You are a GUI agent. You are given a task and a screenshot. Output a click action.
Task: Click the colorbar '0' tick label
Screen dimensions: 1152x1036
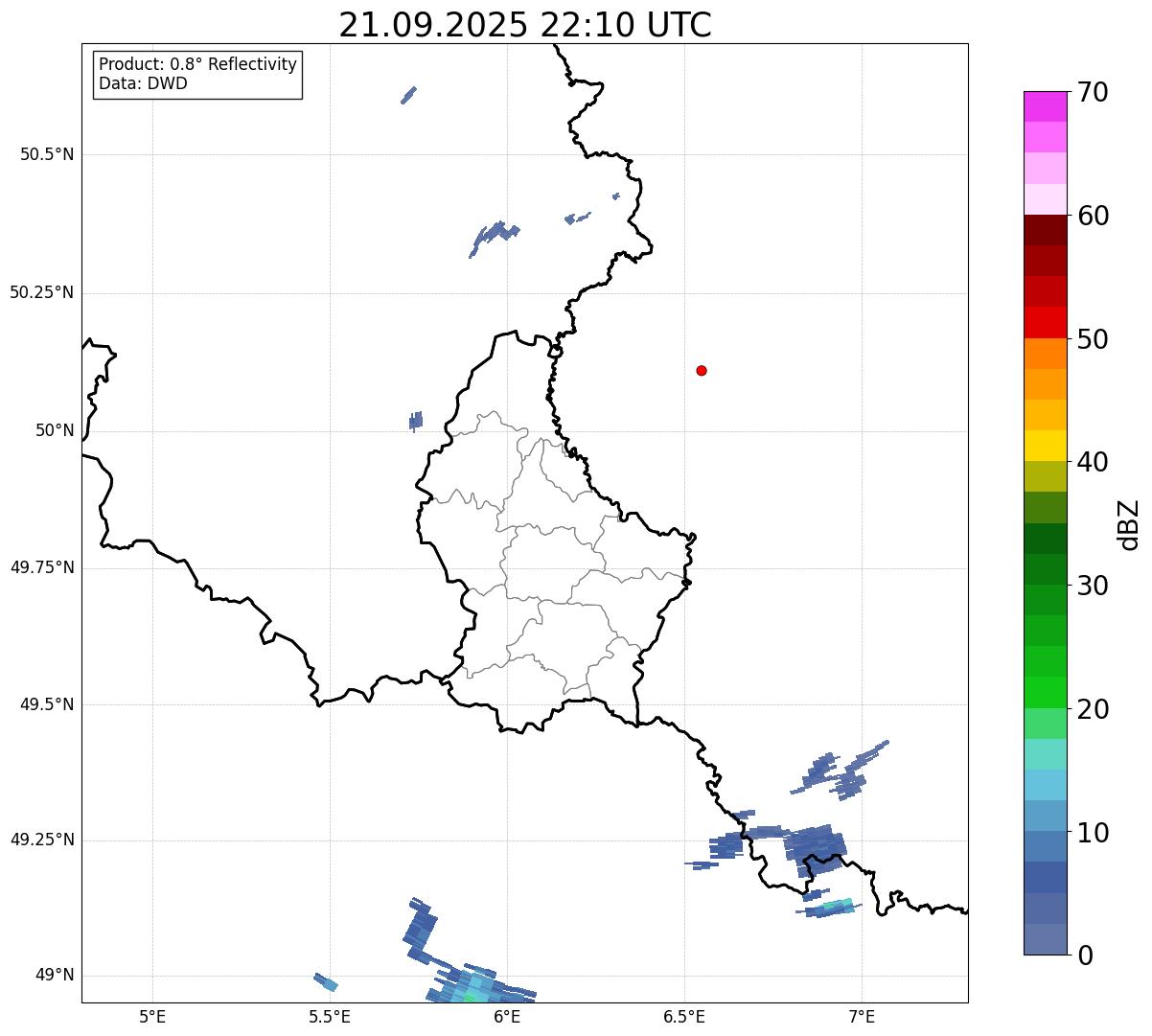1085,955
